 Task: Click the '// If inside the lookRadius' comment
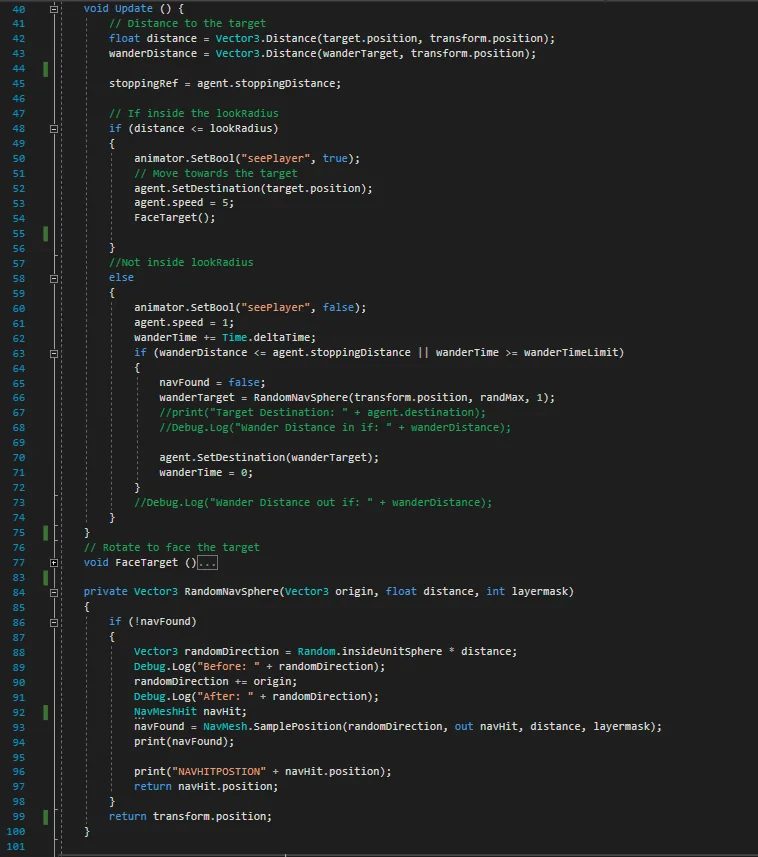click(x=193, y=113)
